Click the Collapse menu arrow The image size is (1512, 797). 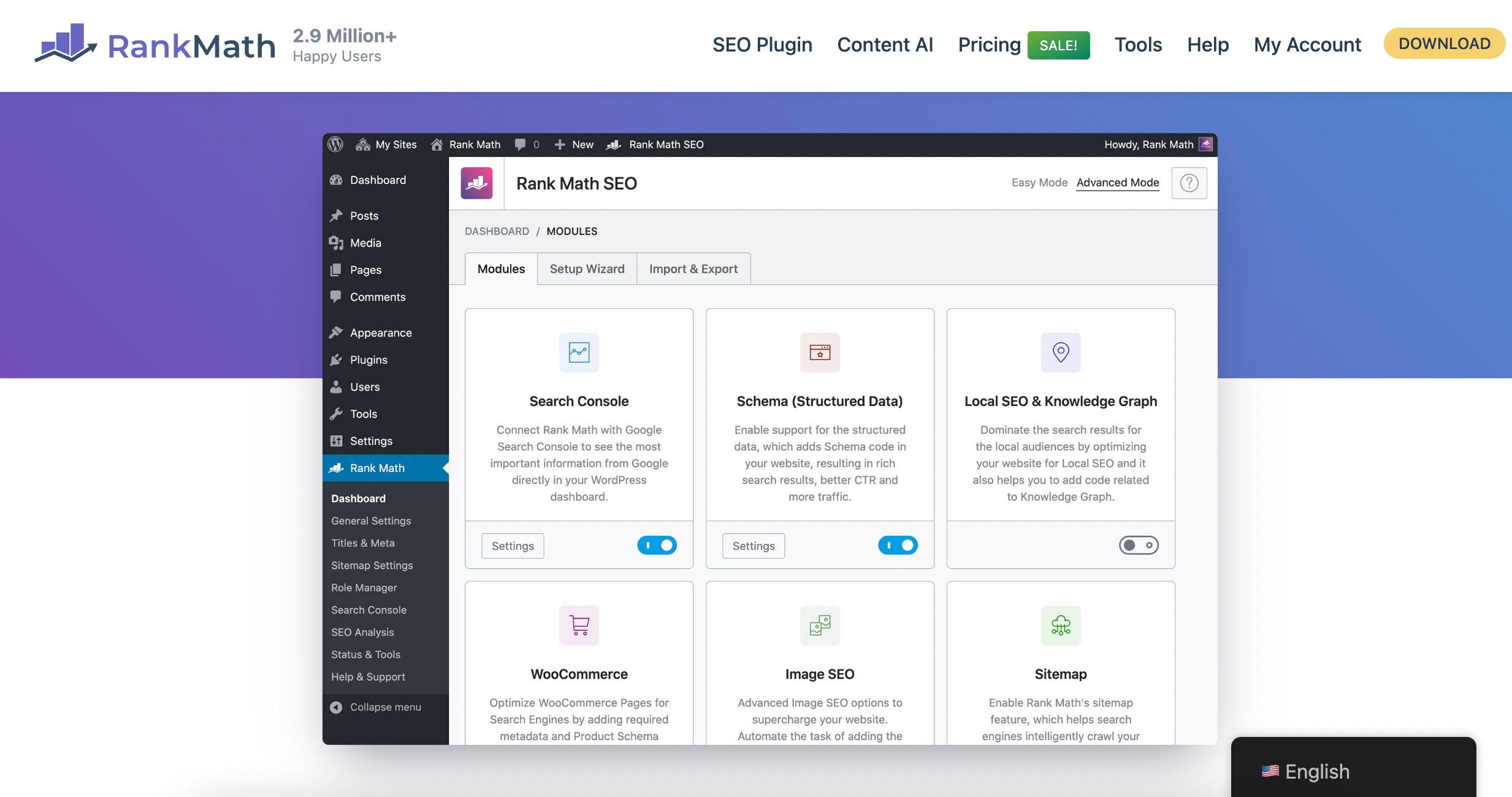coord(336,707)
